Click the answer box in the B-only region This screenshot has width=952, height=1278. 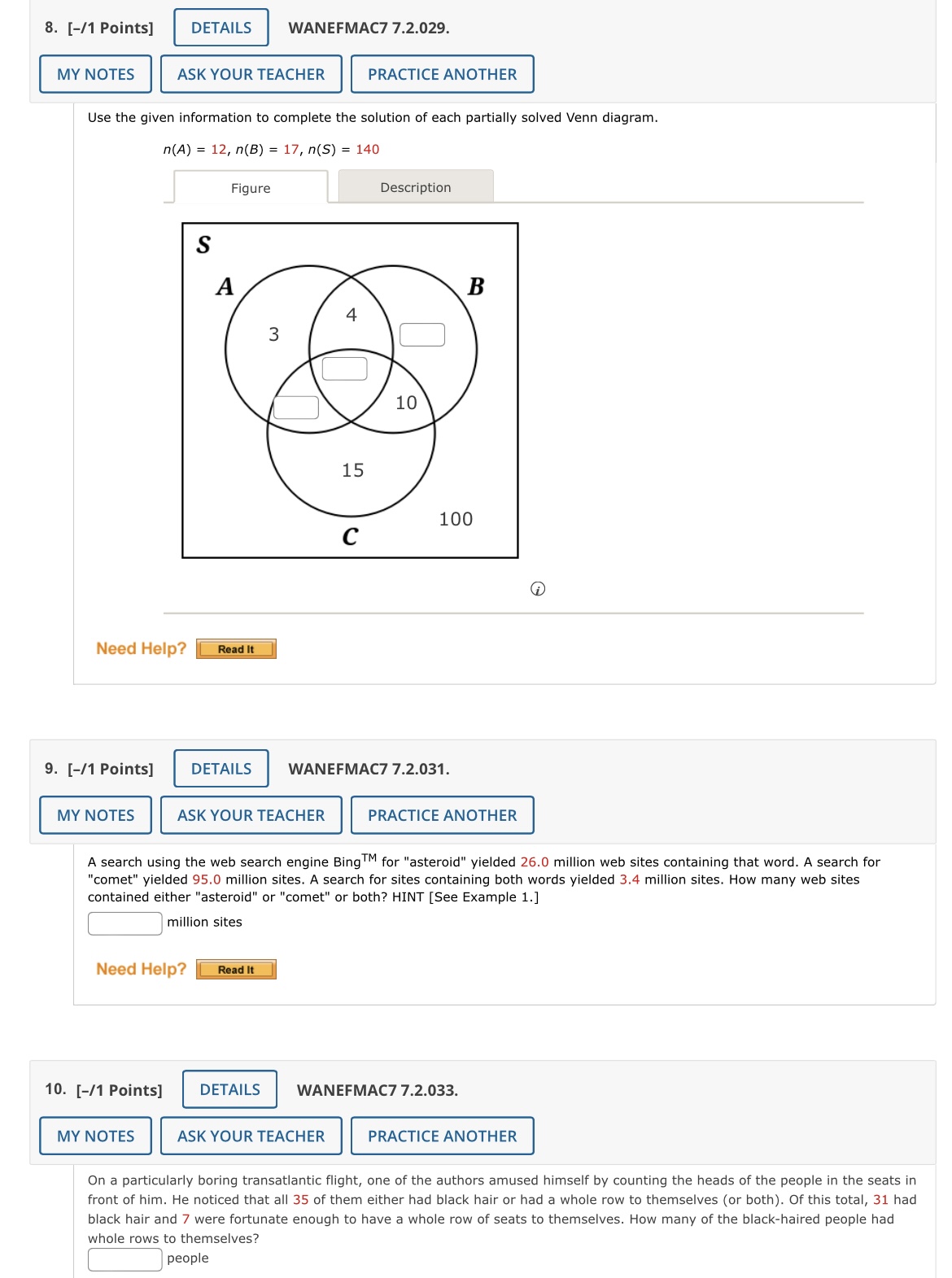click(424, 332)
